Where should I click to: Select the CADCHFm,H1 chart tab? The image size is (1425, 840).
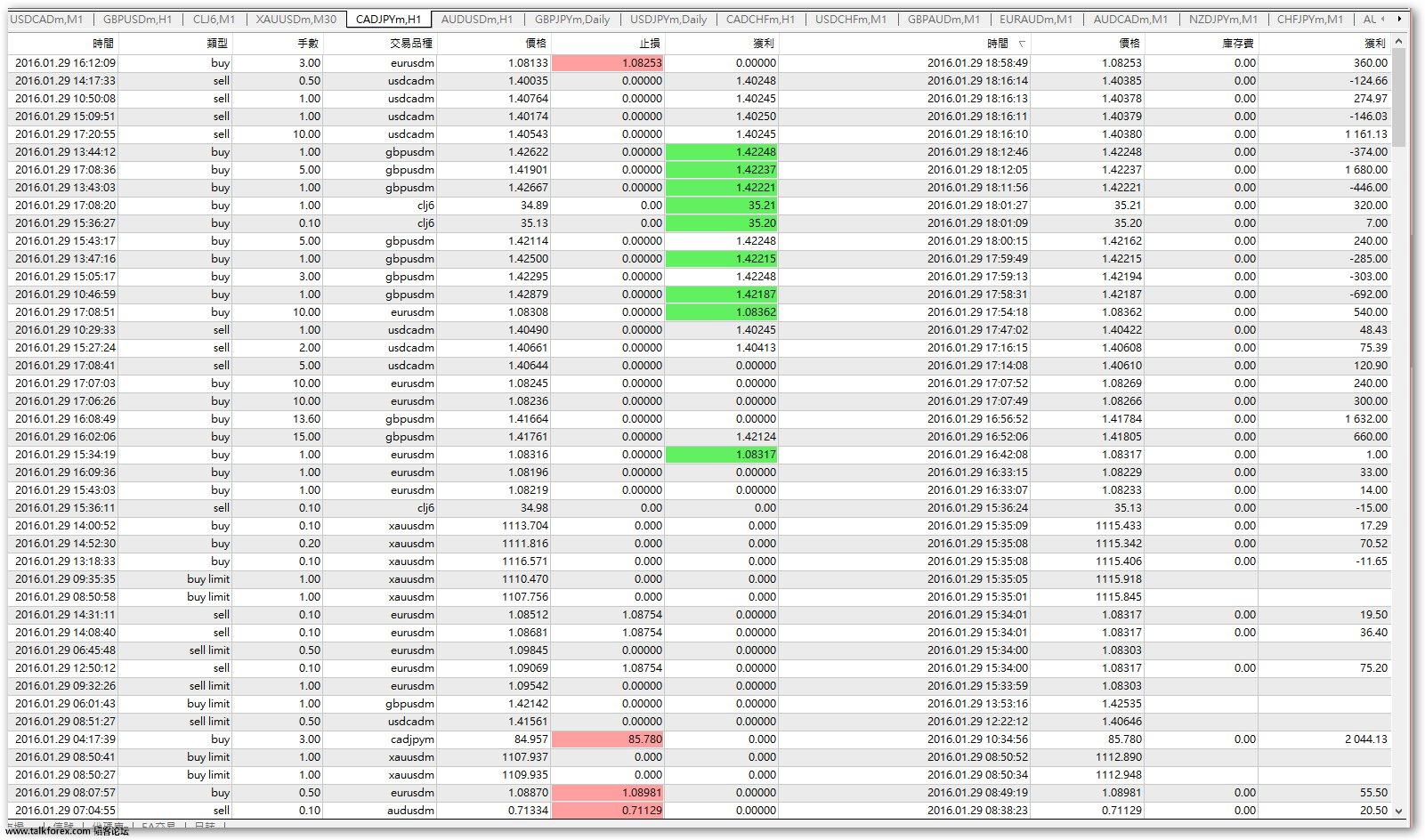tap(760, 19)
